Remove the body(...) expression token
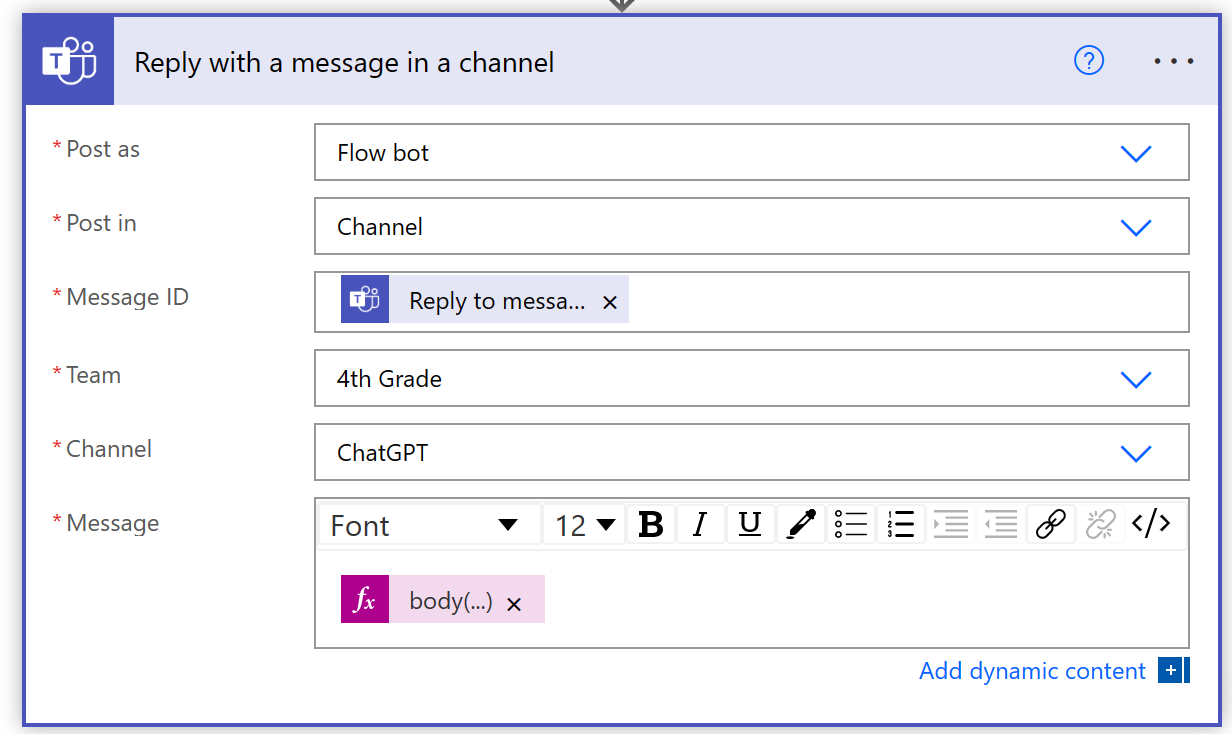 pyautogui.click(x=514, y=604)
